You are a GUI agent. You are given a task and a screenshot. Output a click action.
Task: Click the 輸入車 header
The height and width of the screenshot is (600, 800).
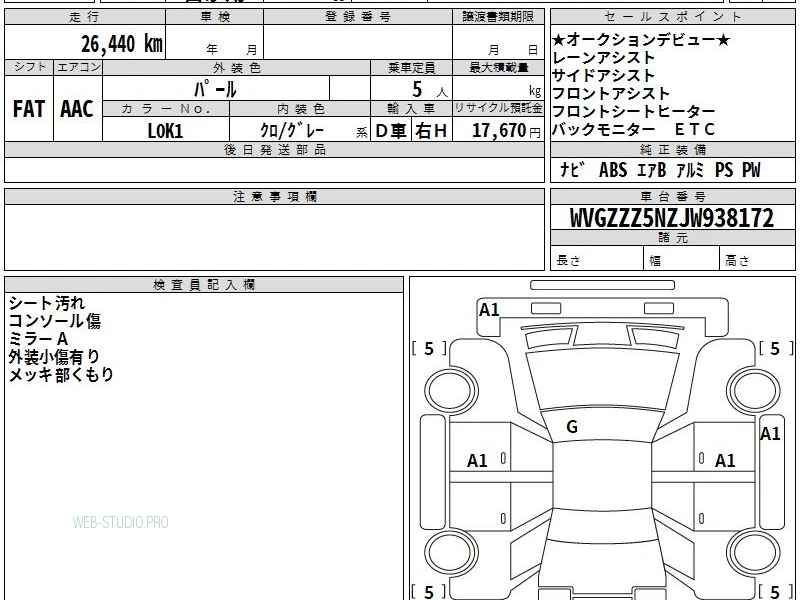point(411,109)
